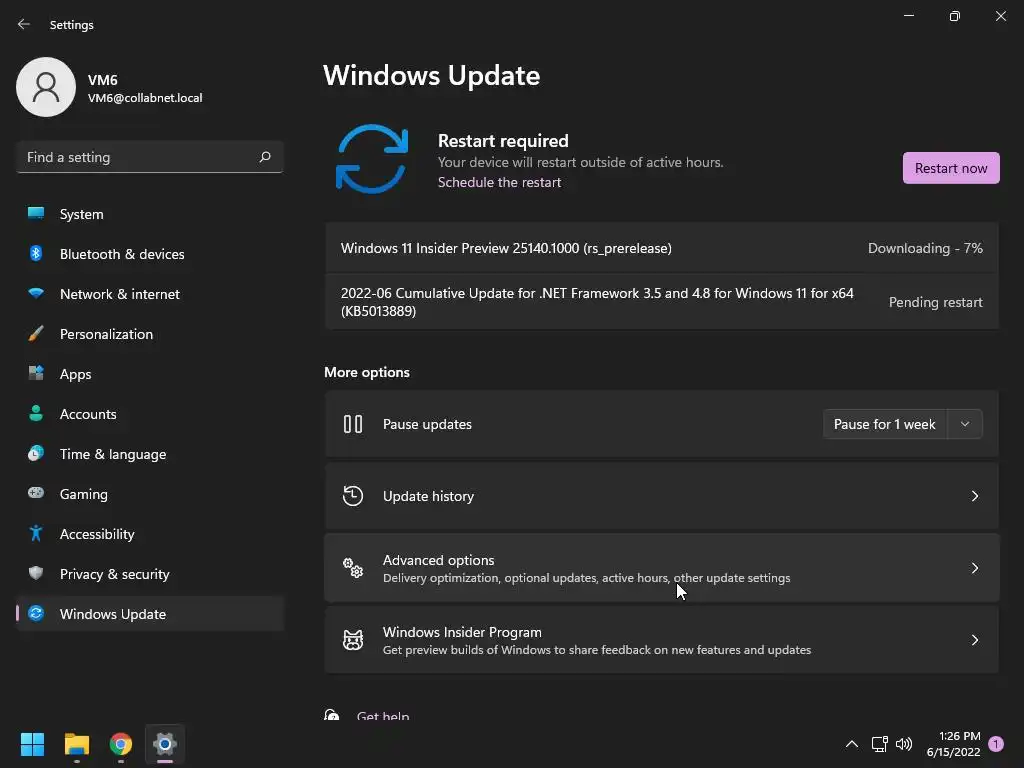The image size is (1024, 768).
Task: Open Advanced options text label
Action: [x=438, y=560]
